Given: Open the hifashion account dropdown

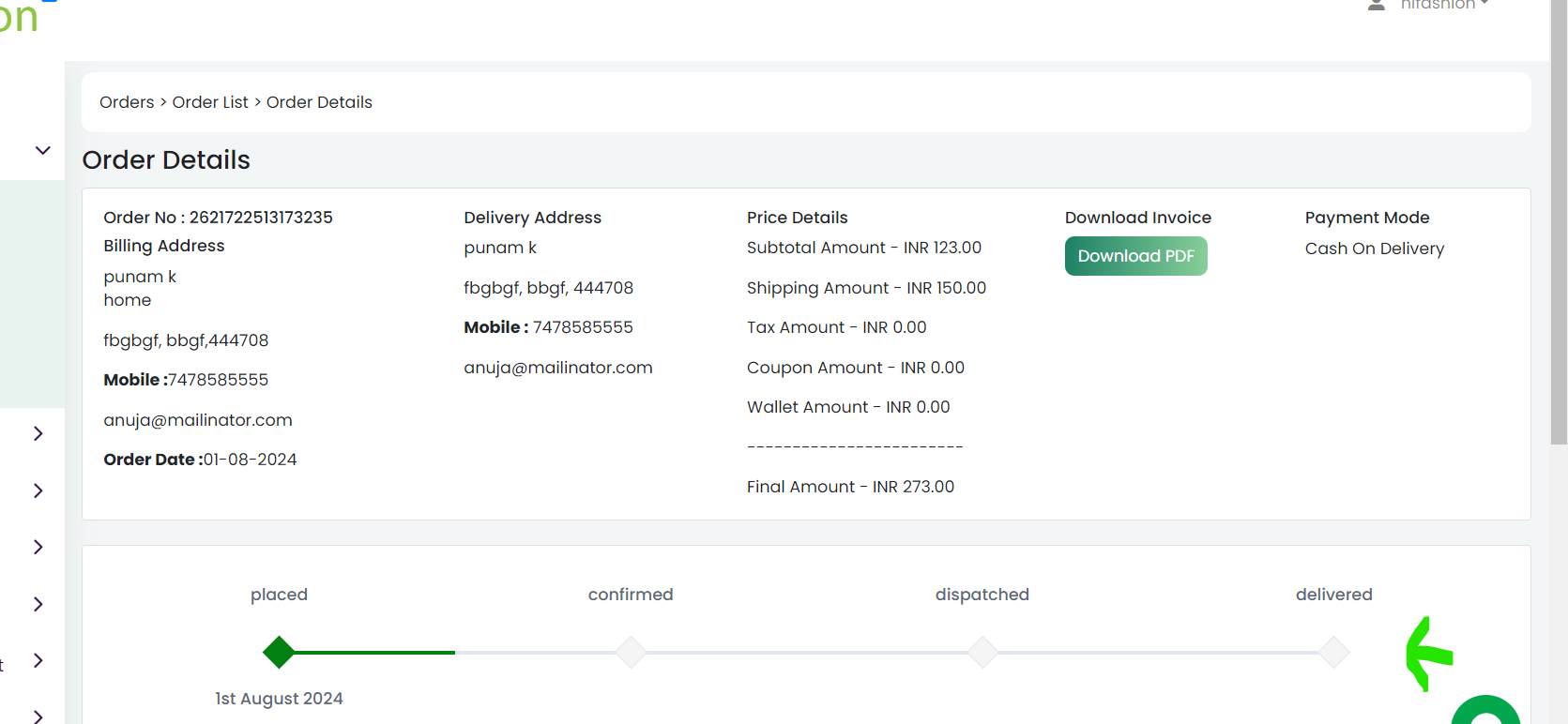Looking at the screenshot, I should point(1444,5).
